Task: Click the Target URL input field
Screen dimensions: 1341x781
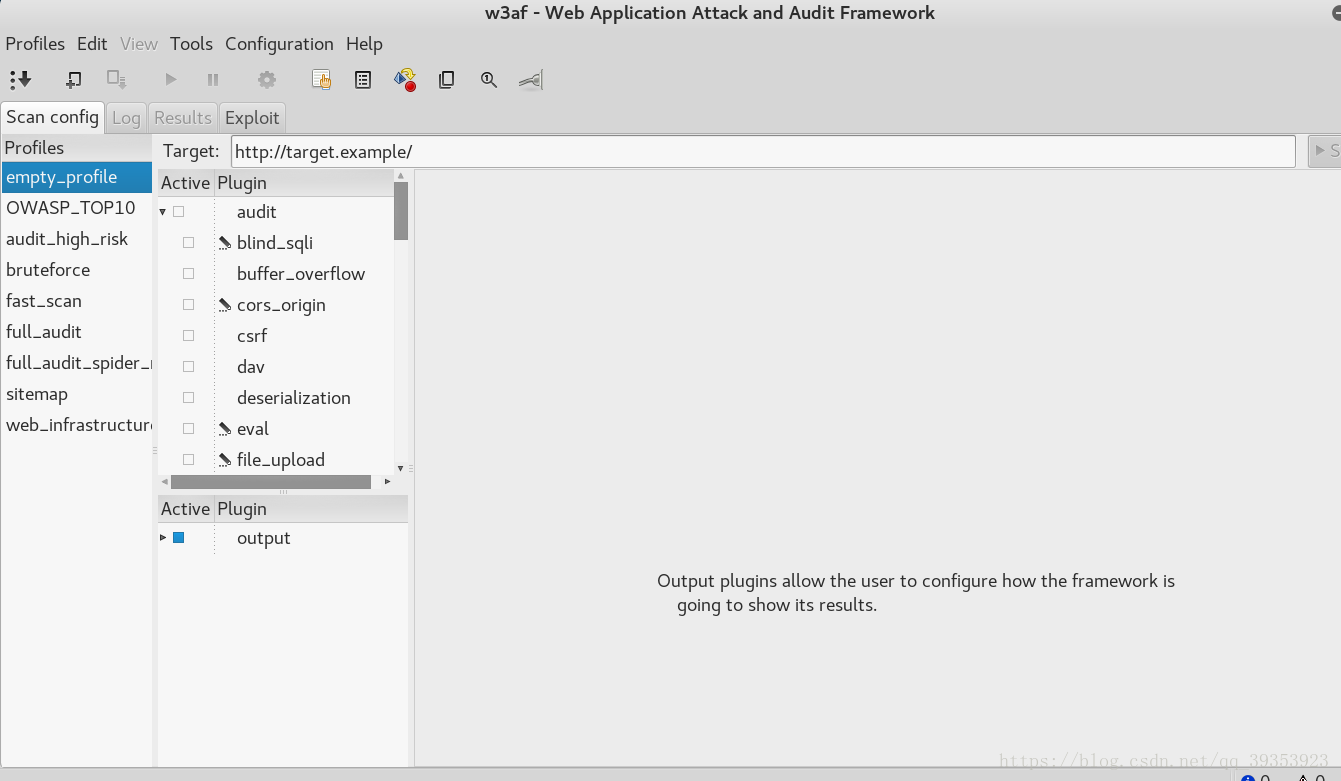Action: pyautogui.click(x=762, y=152)
